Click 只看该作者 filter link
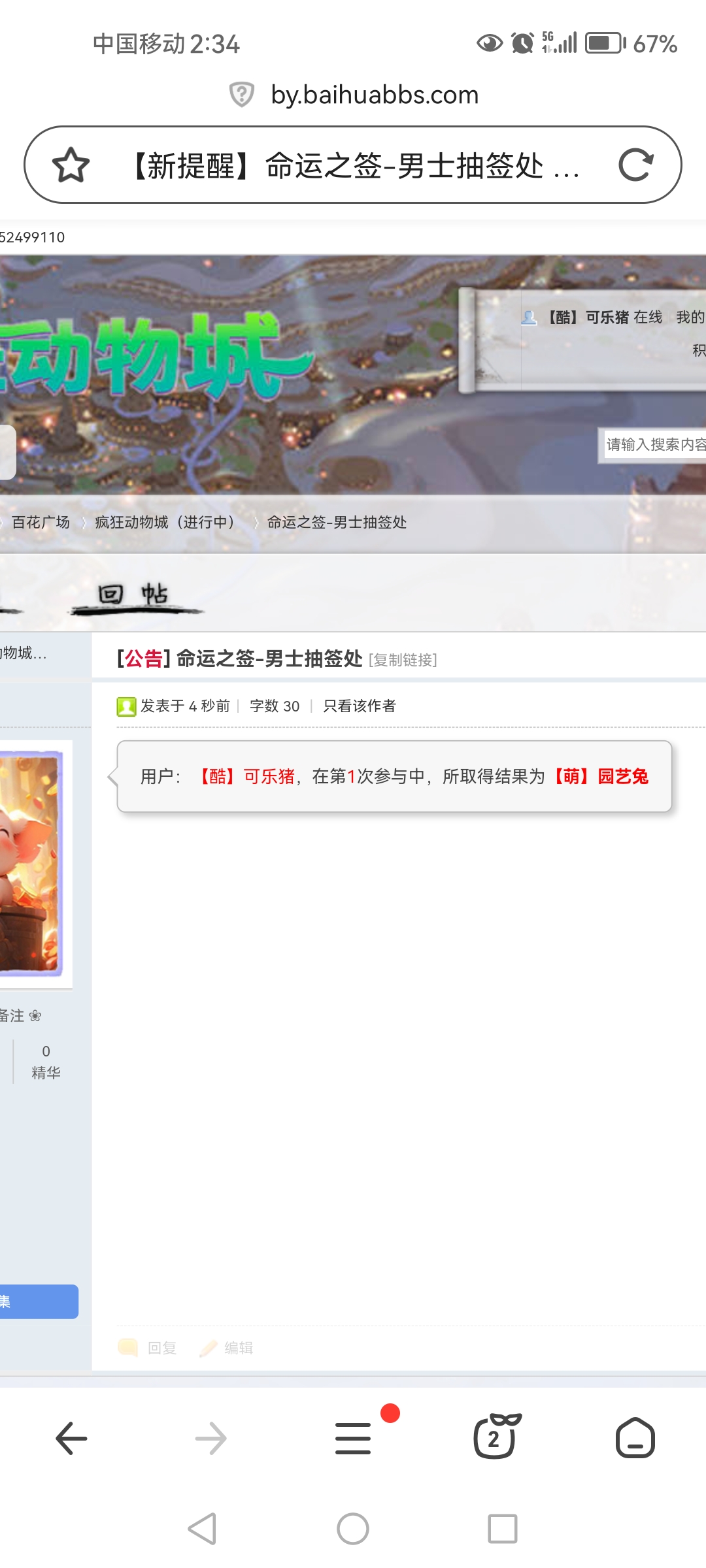Viewport: 706px width, 1568px height. 360,706
